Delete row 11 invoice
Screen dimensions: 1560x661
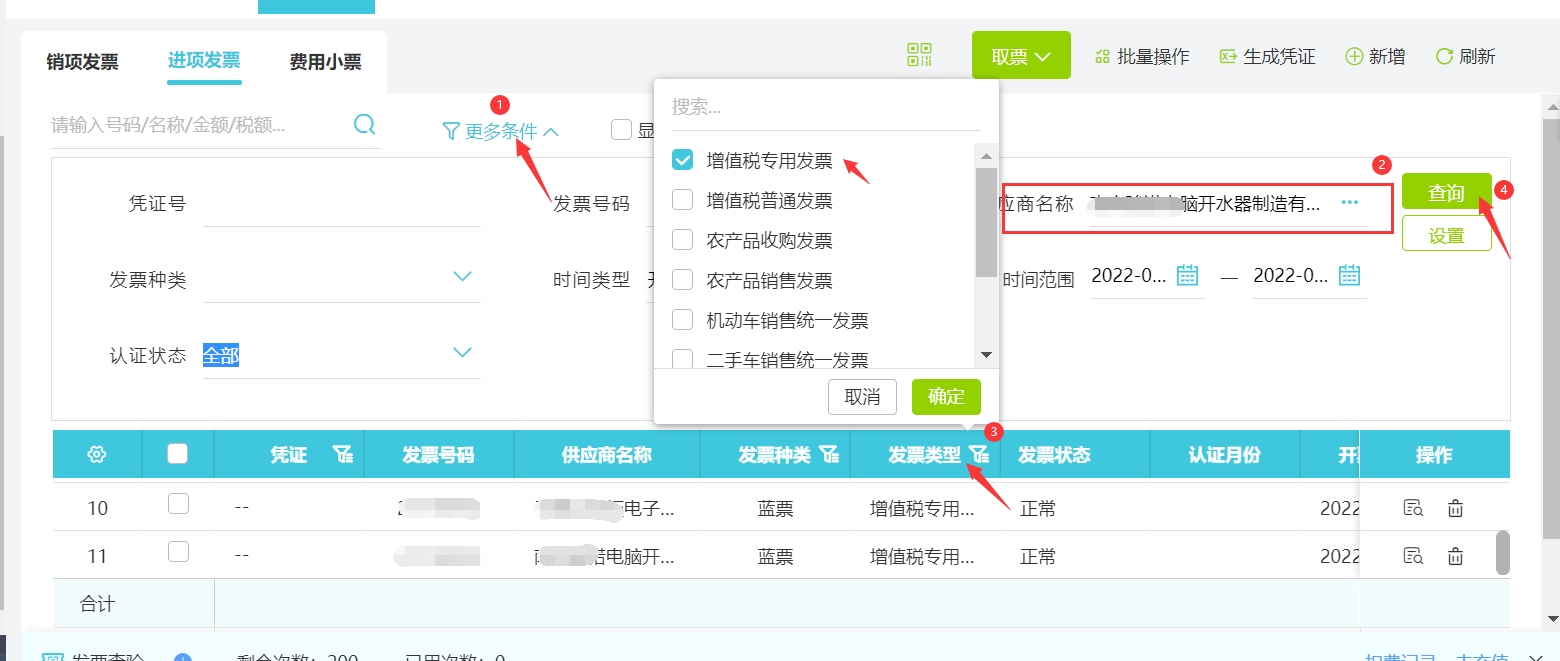(1455, 556)
